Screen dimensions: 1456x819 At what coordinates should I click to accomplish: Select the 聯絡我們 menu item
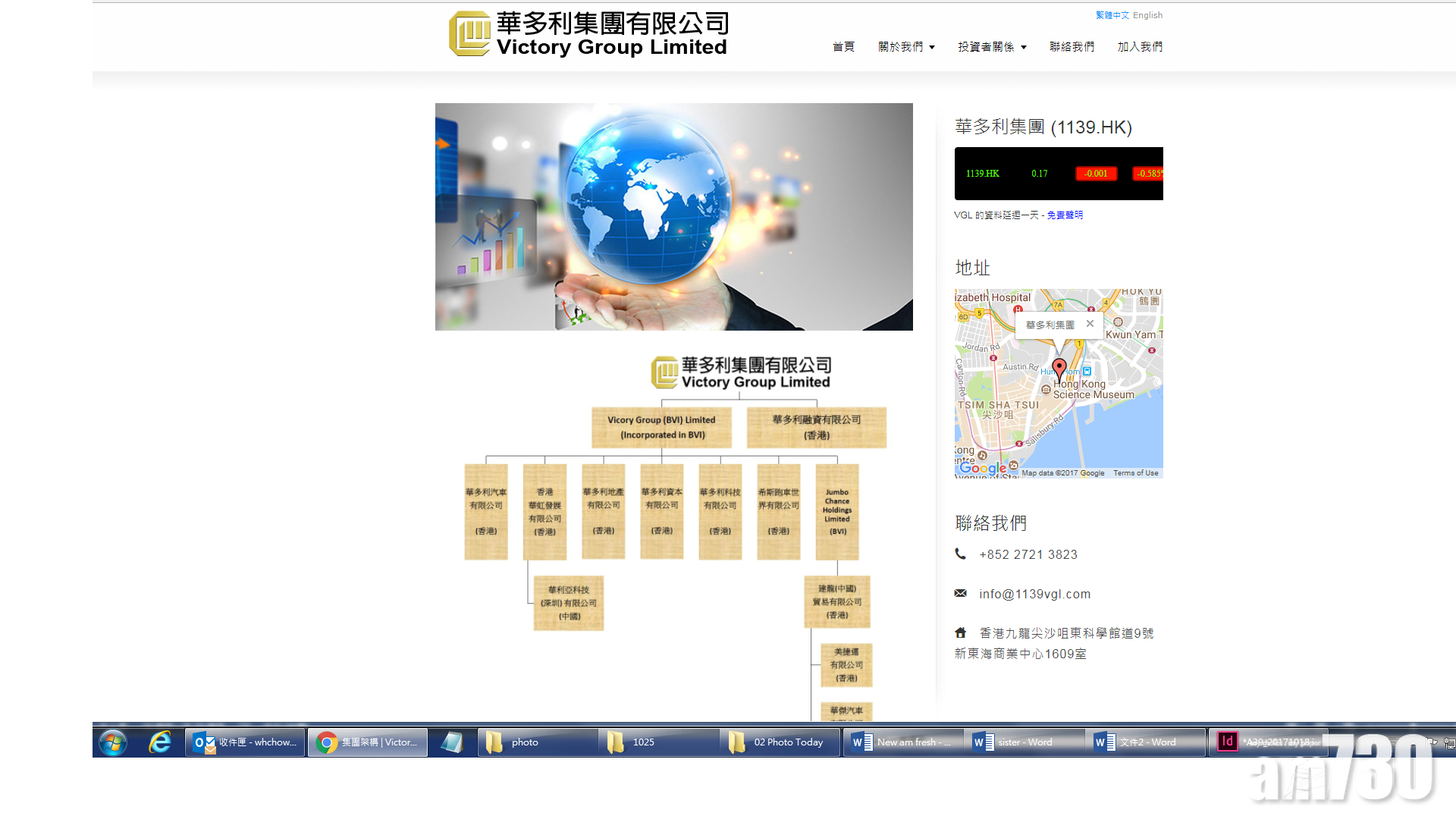(x=1072, y=46)
